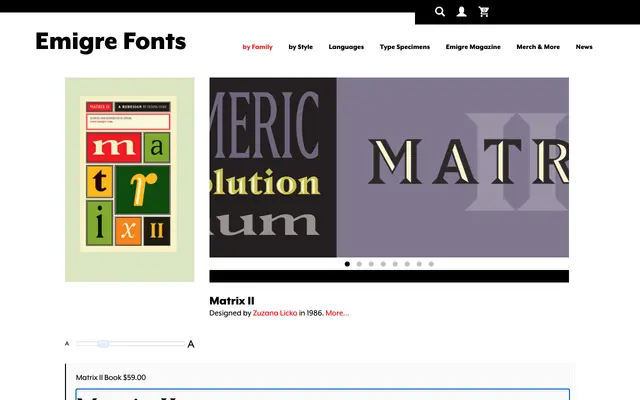The width and height of the screenshot is (640, 400).
Task: Open the shopping cart icon
Action: 484,11
